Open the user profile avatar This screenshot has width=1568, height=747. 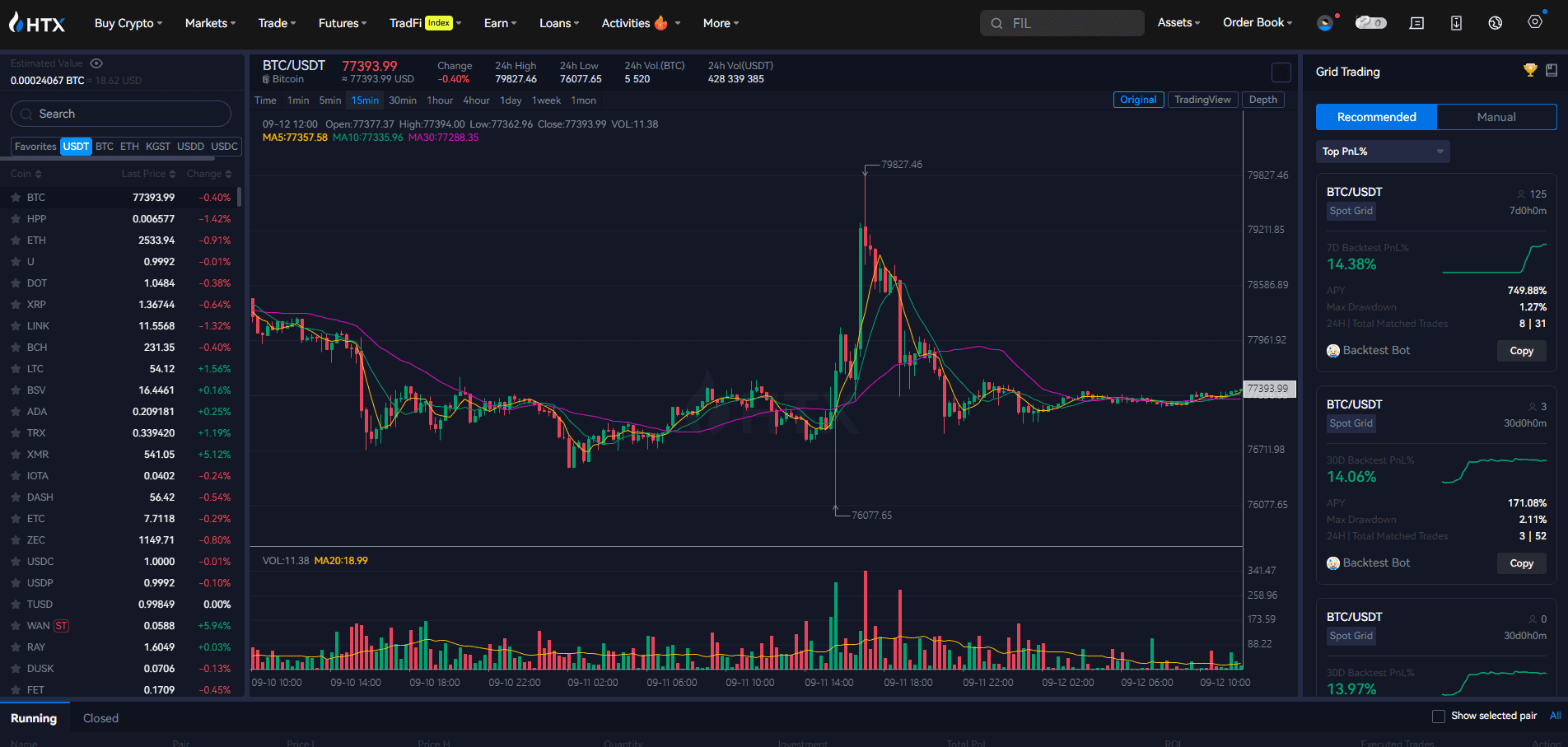tap(1325, 23)
